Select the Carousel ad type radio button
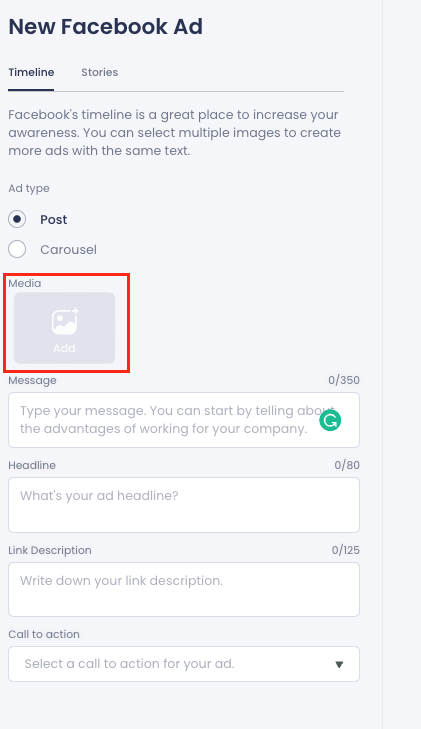This screenshot has width=421, height=729. pos(17,249)
